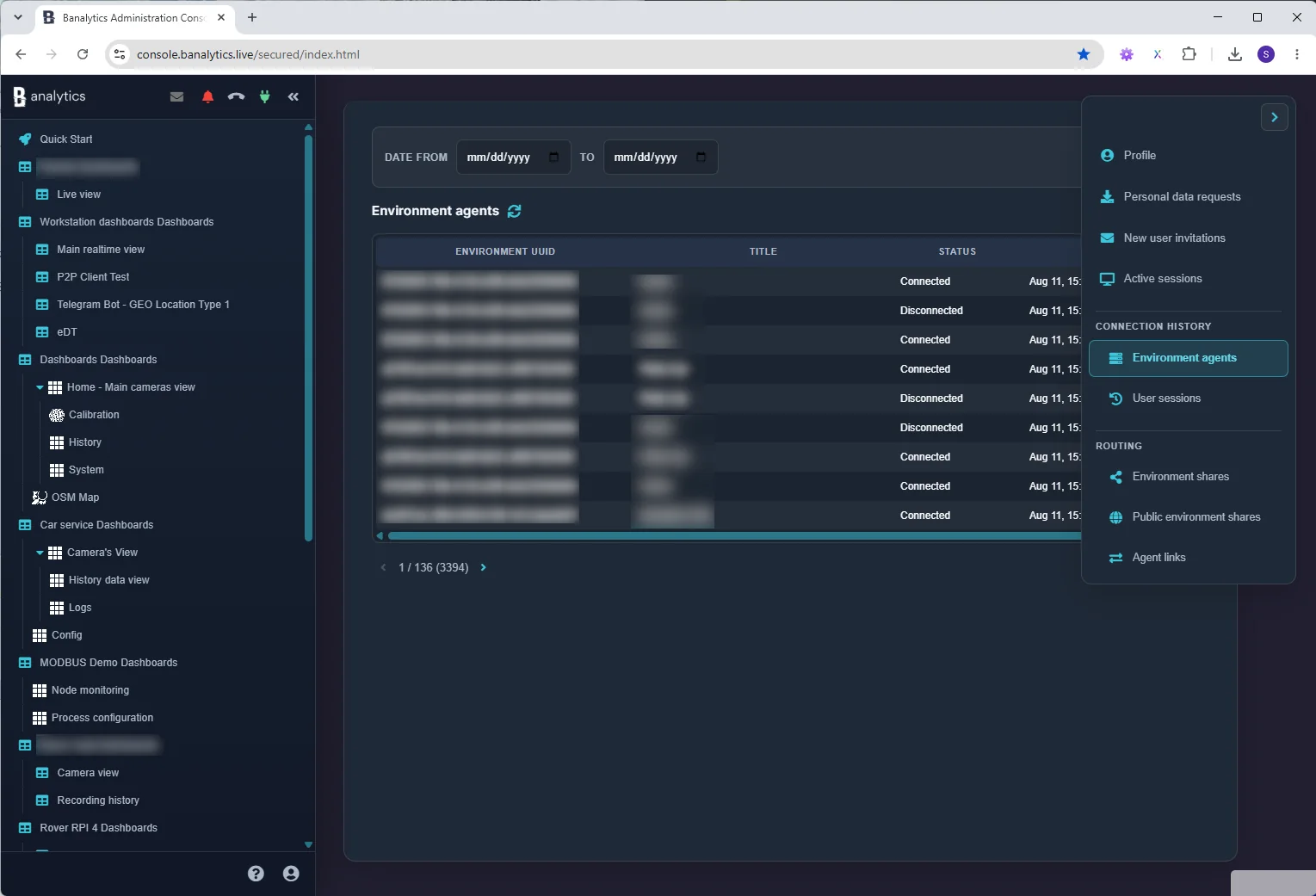
Task: Open browser downloads icon
Action: pyautogui.click(x=1234, y=54)
